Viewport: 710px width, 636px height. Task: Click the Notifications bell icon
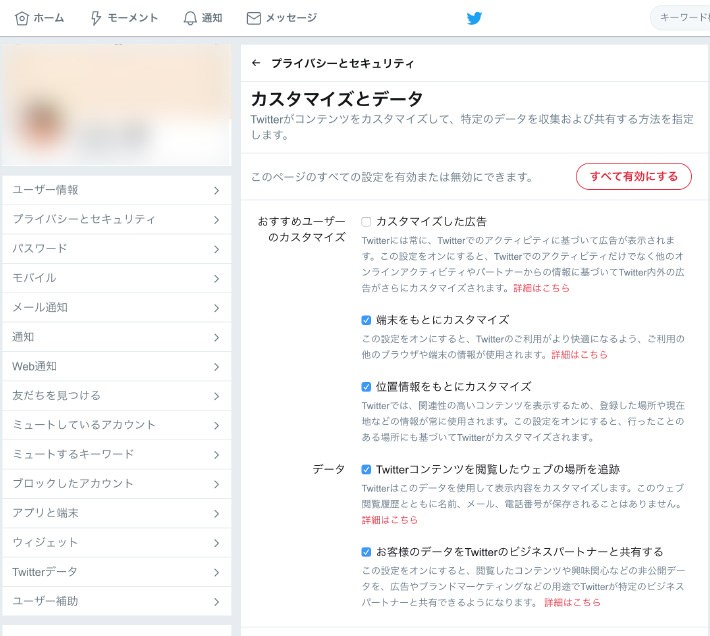[190, 18]
